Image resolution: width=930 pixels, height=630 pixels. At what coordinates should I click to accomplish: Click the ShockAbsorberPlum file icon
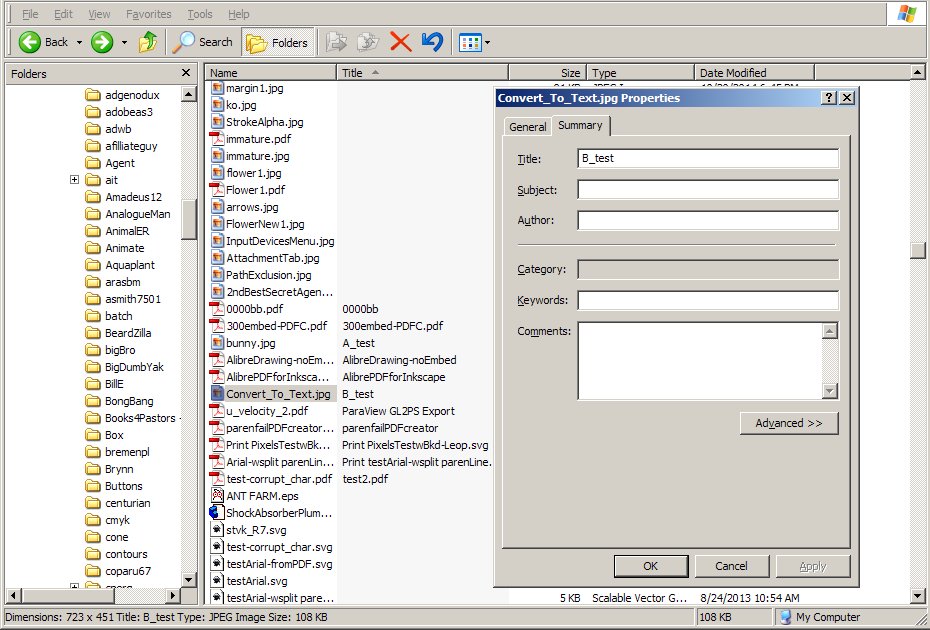217,513
